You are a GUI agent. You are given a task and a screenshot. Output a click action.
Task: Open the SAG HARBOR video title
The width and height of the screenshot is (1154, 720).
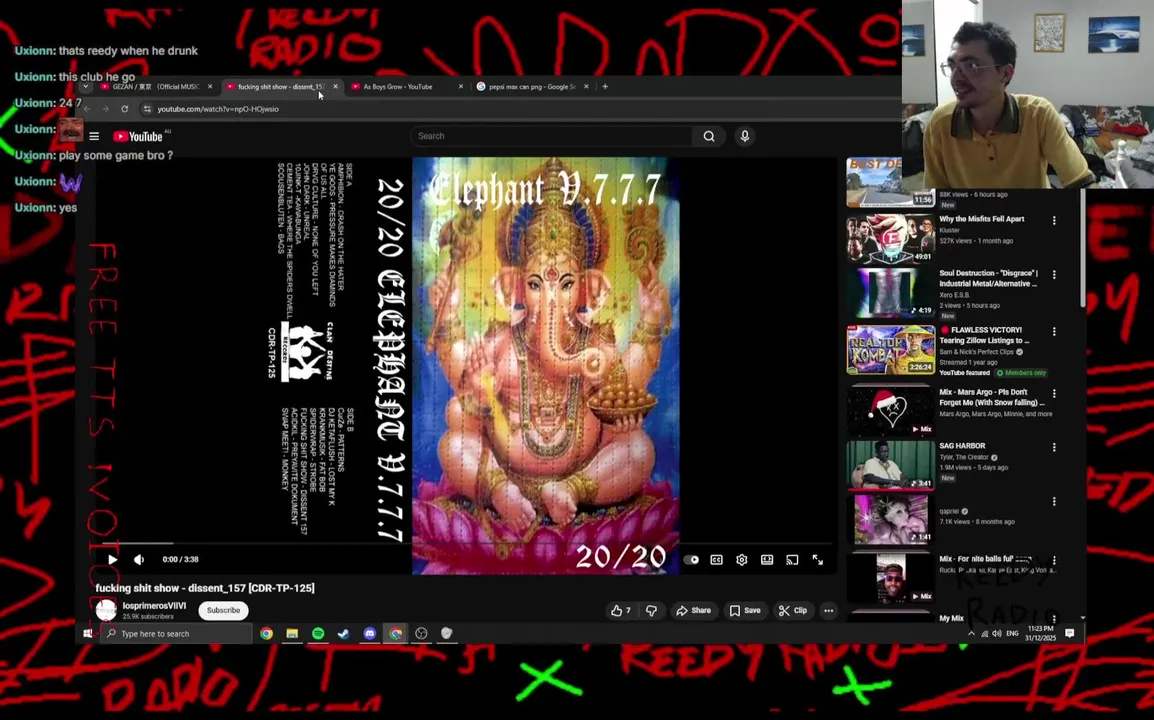coord(962,446)
